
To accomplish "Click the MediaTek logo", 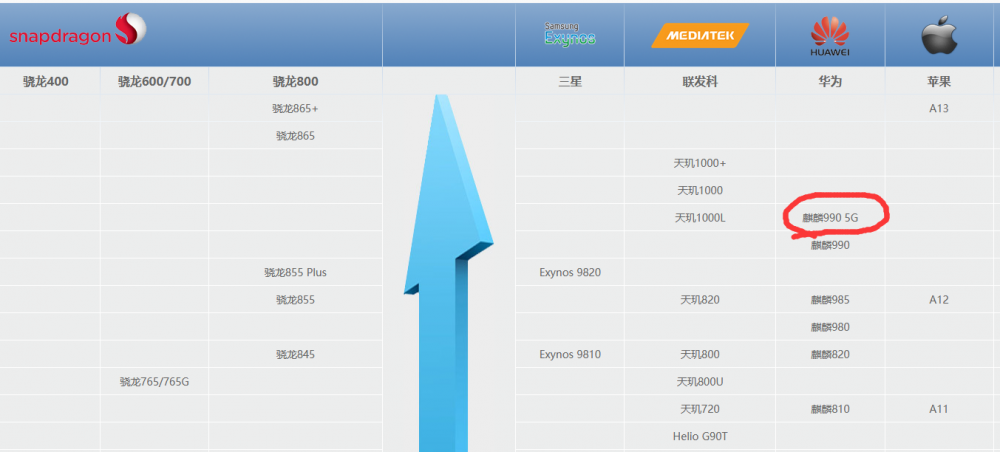I will pos(699,36).
